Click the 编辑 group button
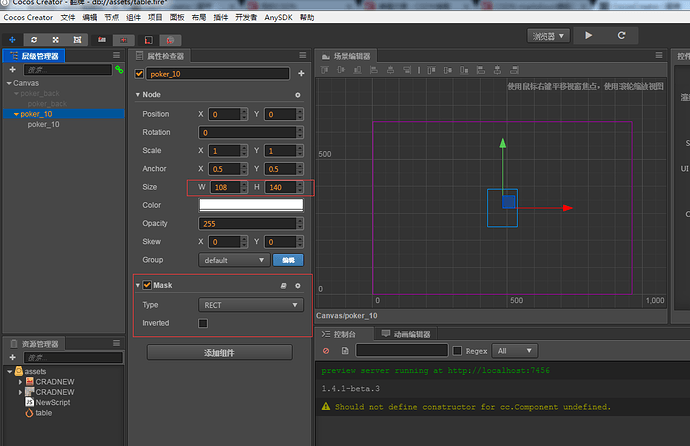Viewport: 690px width, 446px height. pyautogui.click(x=288, y=260)
